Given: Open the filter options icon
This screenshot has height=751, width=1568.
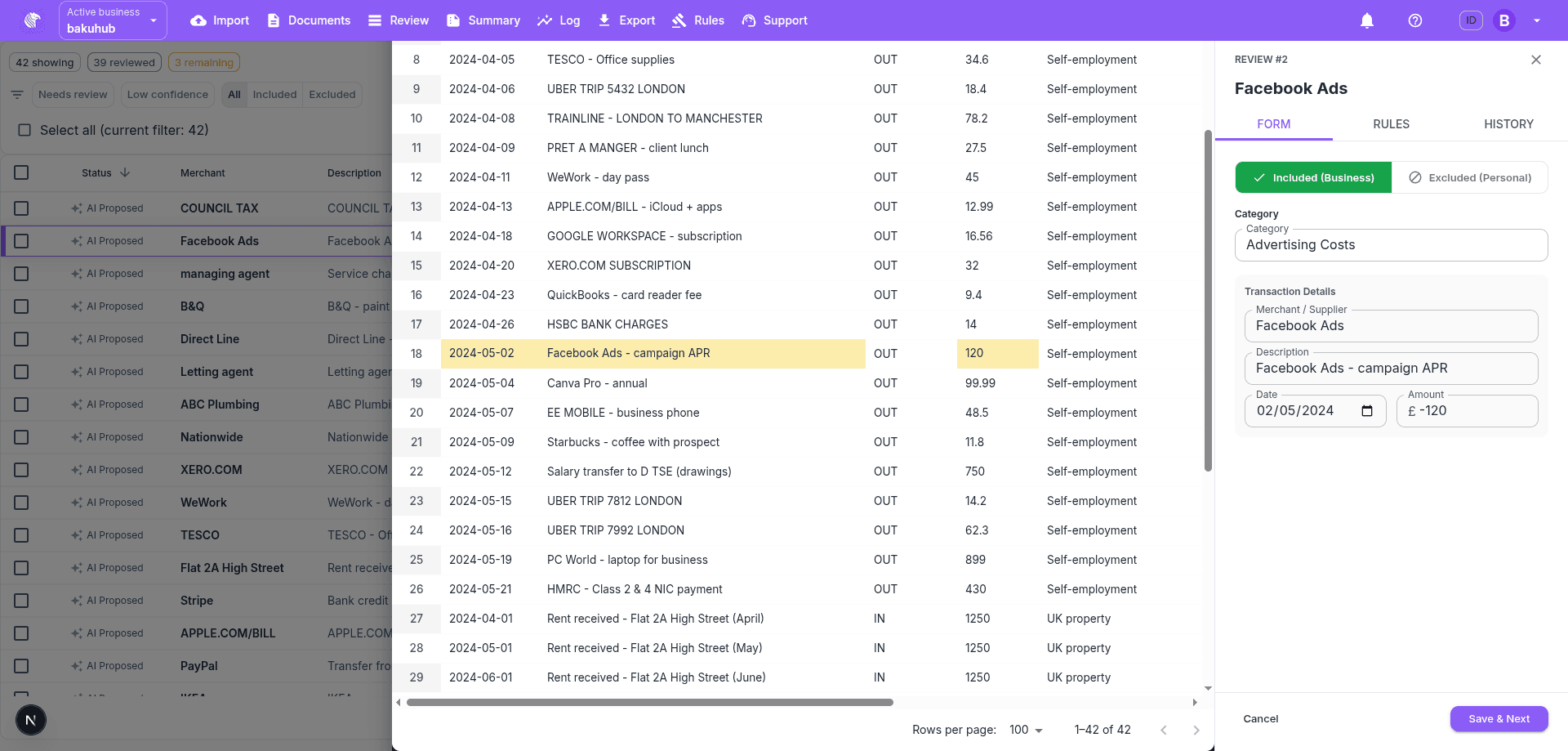Looking at the screenshot, I should point(16,94).
